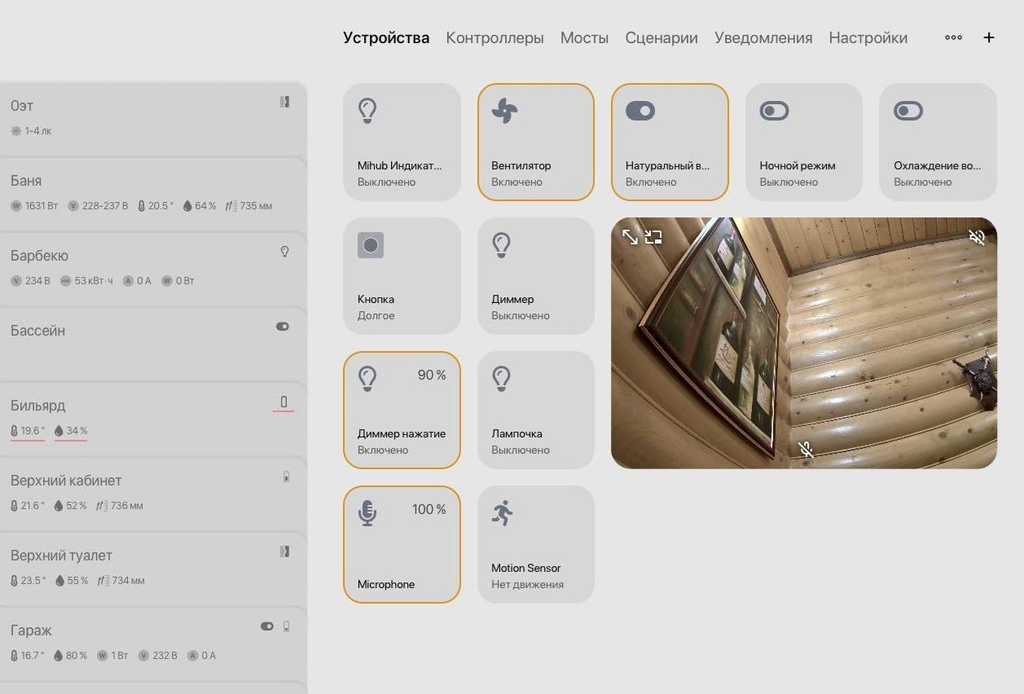Click the Гараж 80 % humidity

[x=71, y=655]
